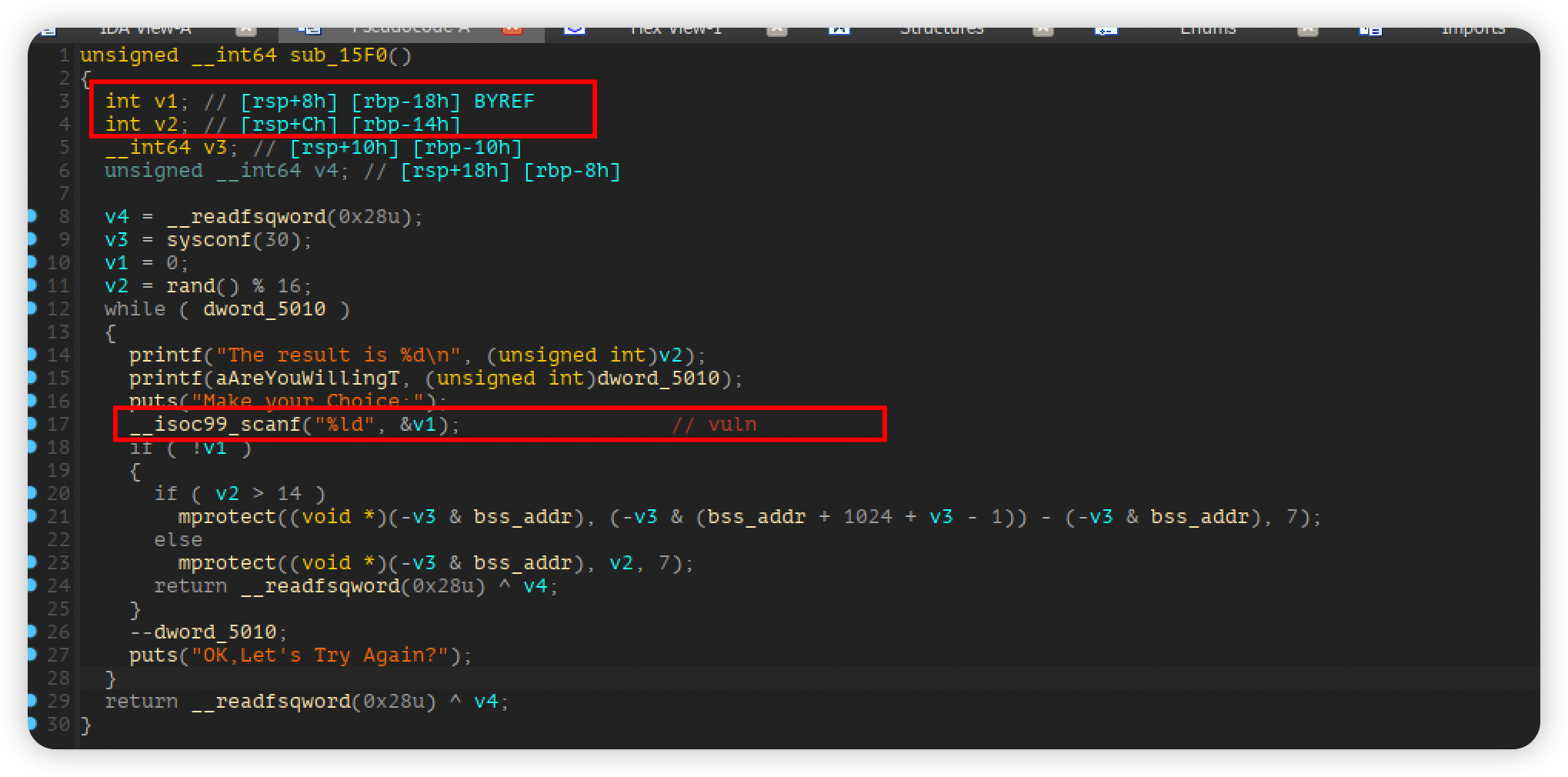The height and width of the screenshot is (777, 1568).
Task: Set breakpoint dot on scanf line 17
Action: 32,424
